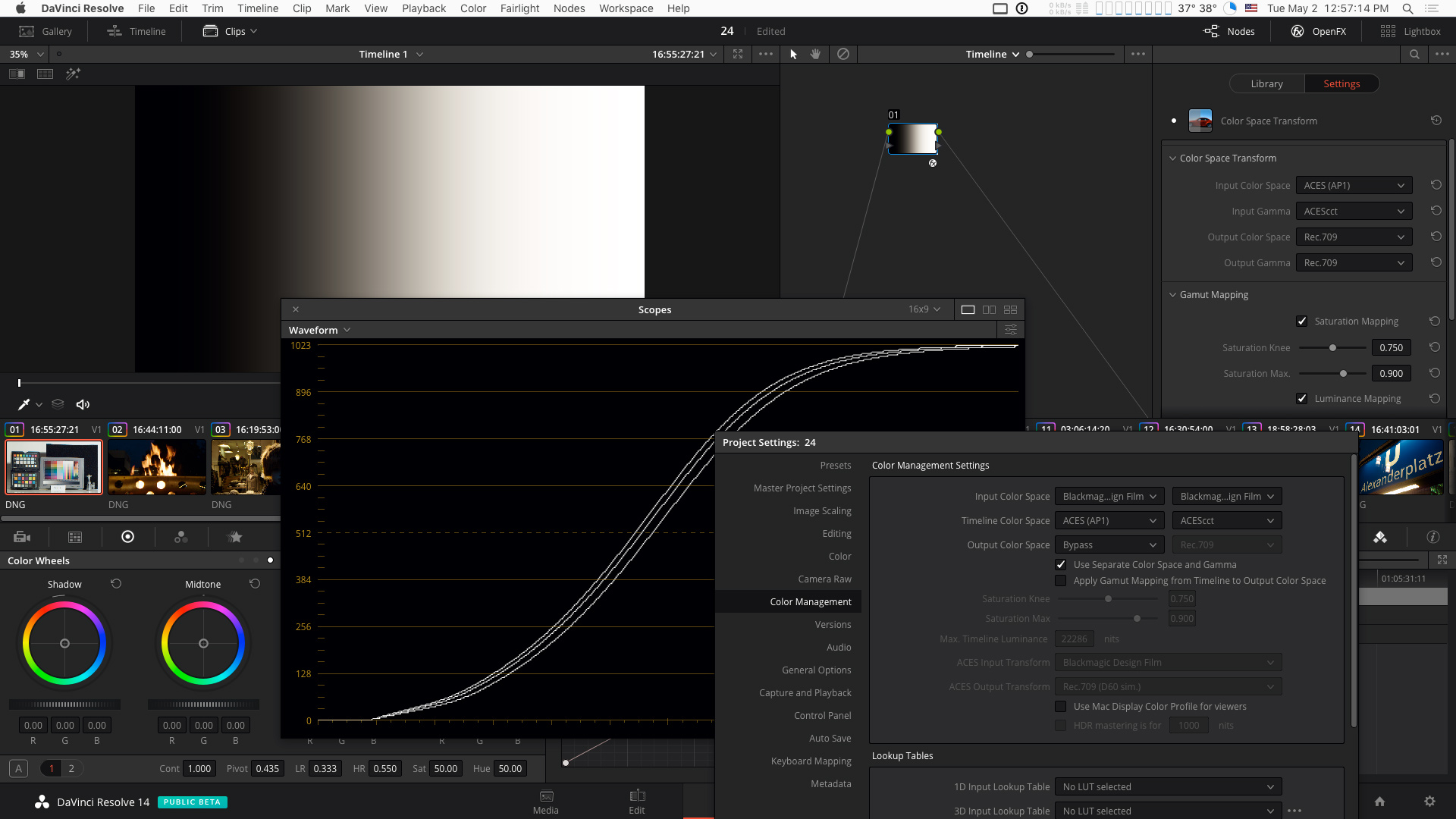Switch to color wheels page 2
Viewport: 1456px width, 819px height.
[72, 768]
